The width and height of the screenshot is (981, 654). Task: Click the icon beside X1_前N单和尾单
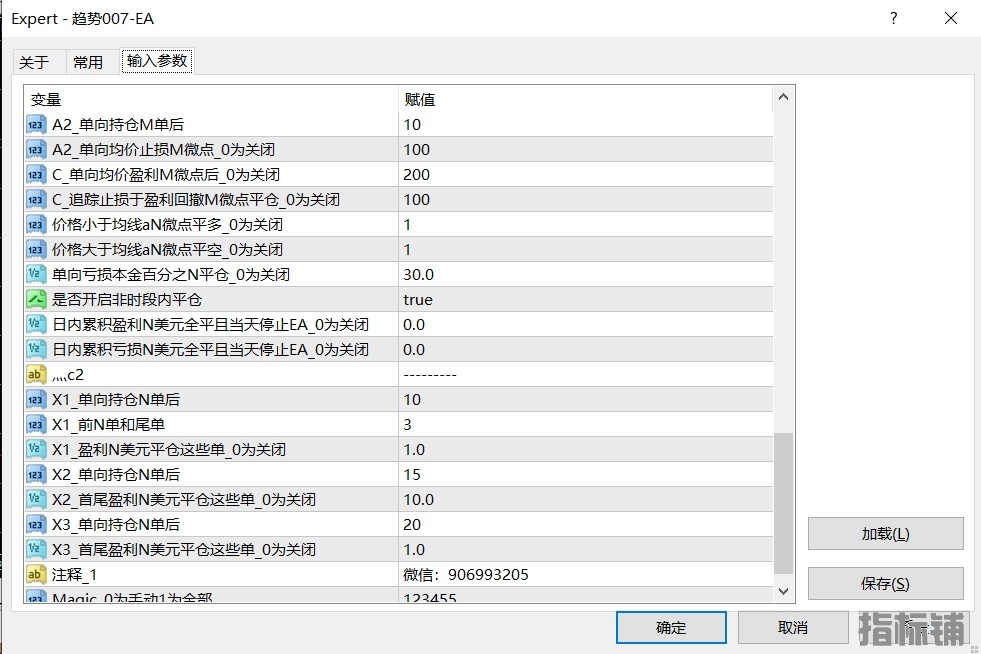click(x=36, y=425)
